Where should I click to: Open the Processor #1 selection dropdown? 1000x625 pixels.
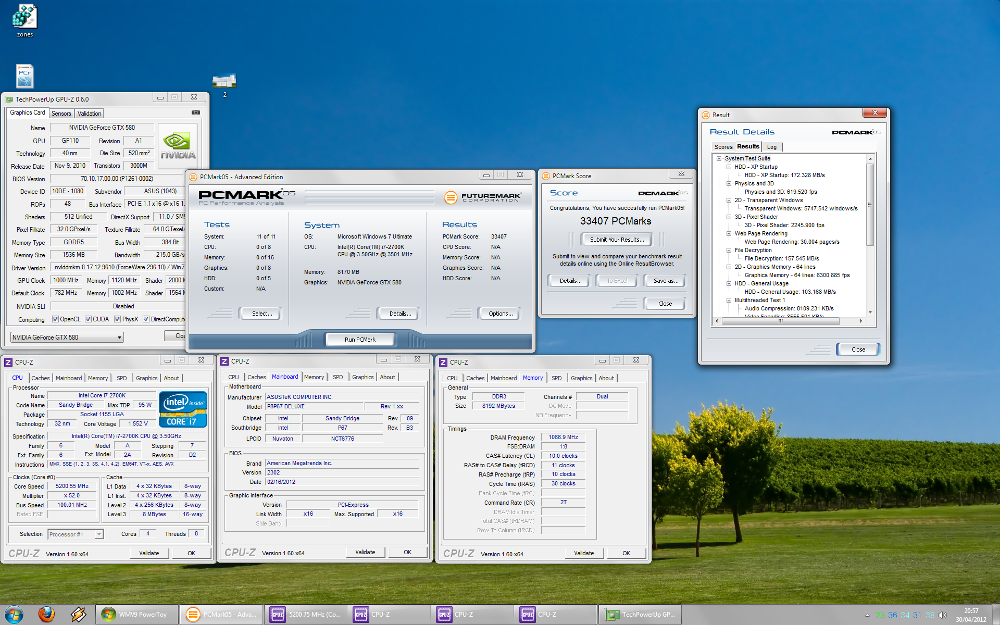pyautogui.click(x=75, y=534)
